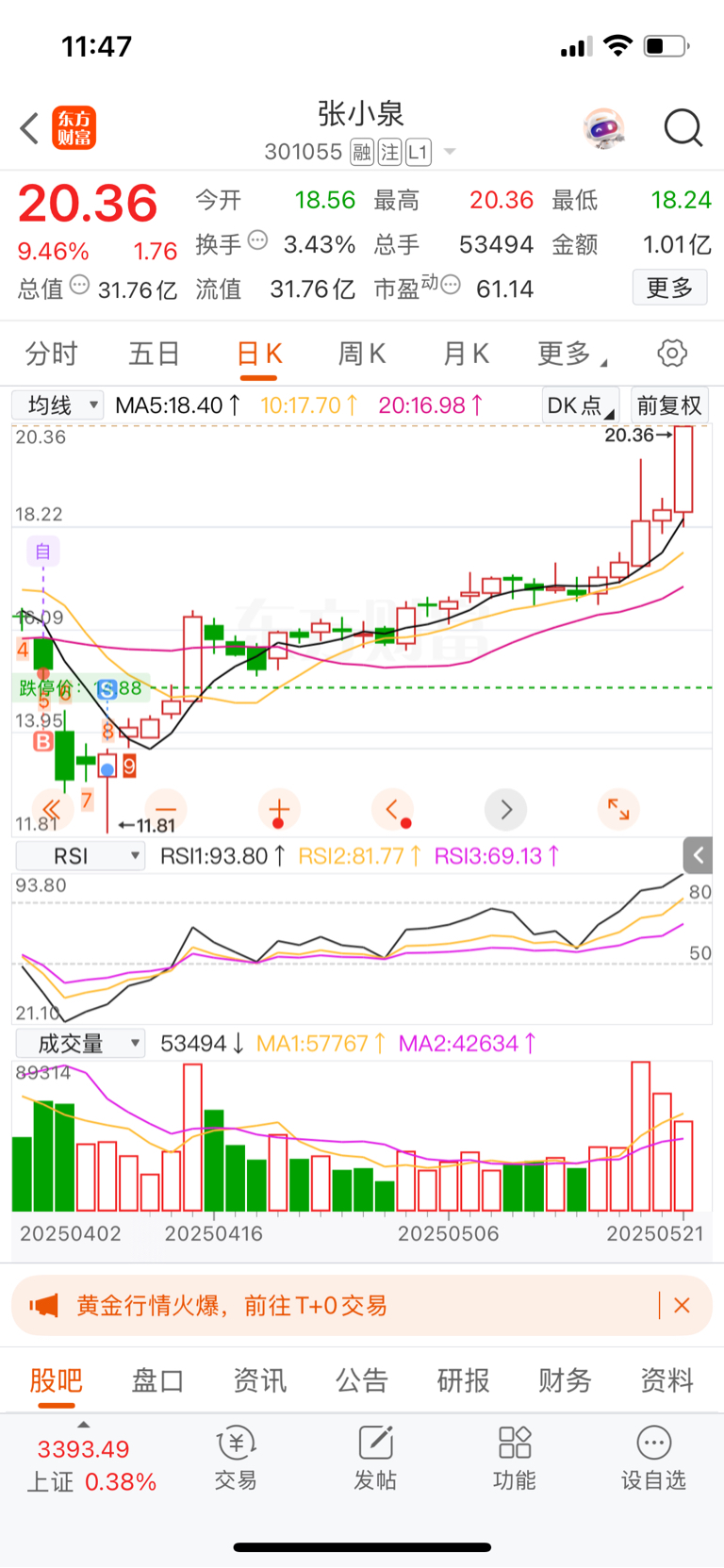
Task: Show the 换手 info tooltip icon
Action: (257, 240)
